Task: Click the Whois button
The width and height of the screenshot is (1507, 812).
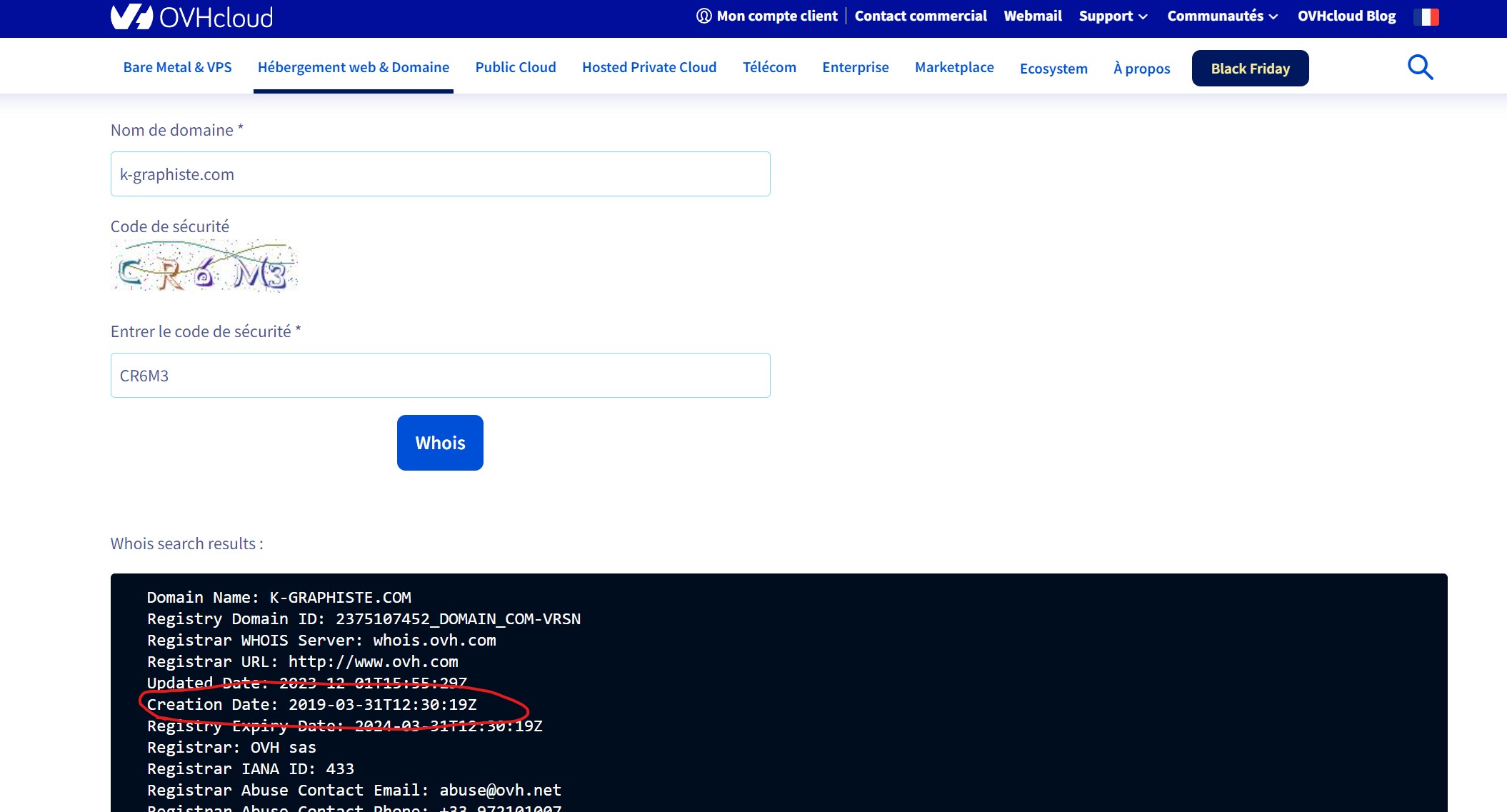Action: 440,443
